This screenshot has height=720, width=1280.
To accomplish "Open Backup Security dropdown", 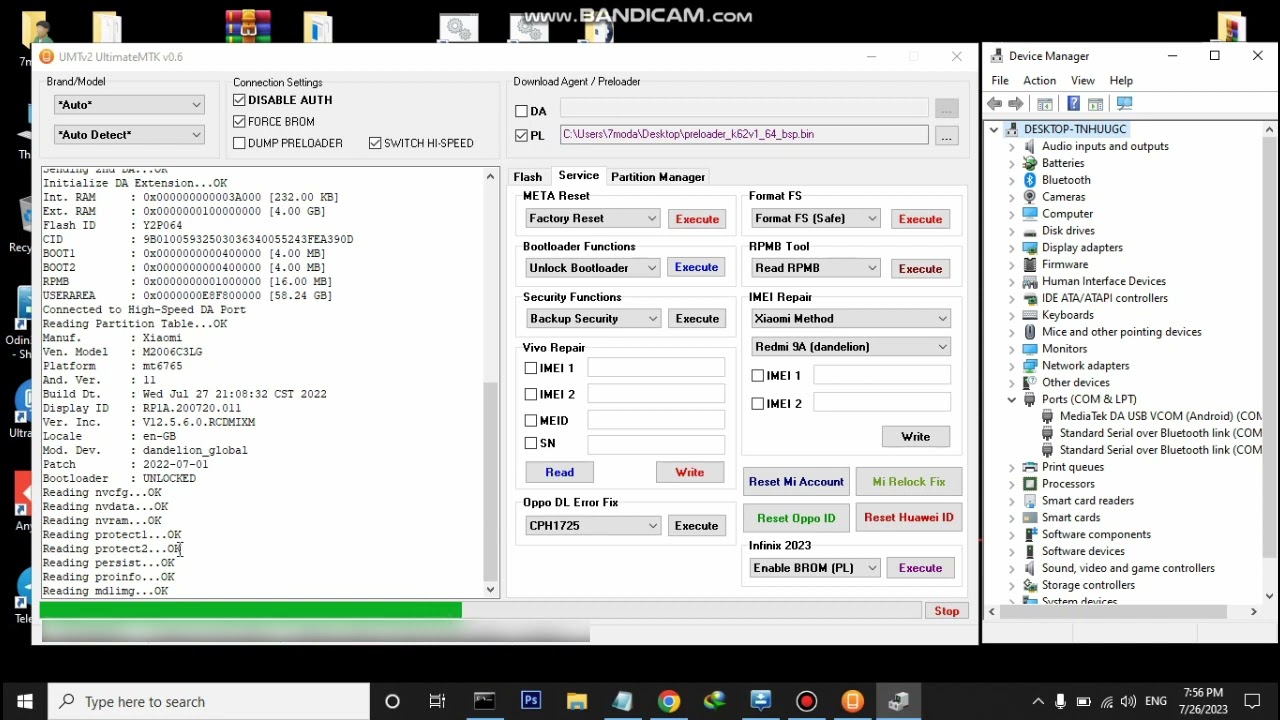I will (x=592, y=318).
